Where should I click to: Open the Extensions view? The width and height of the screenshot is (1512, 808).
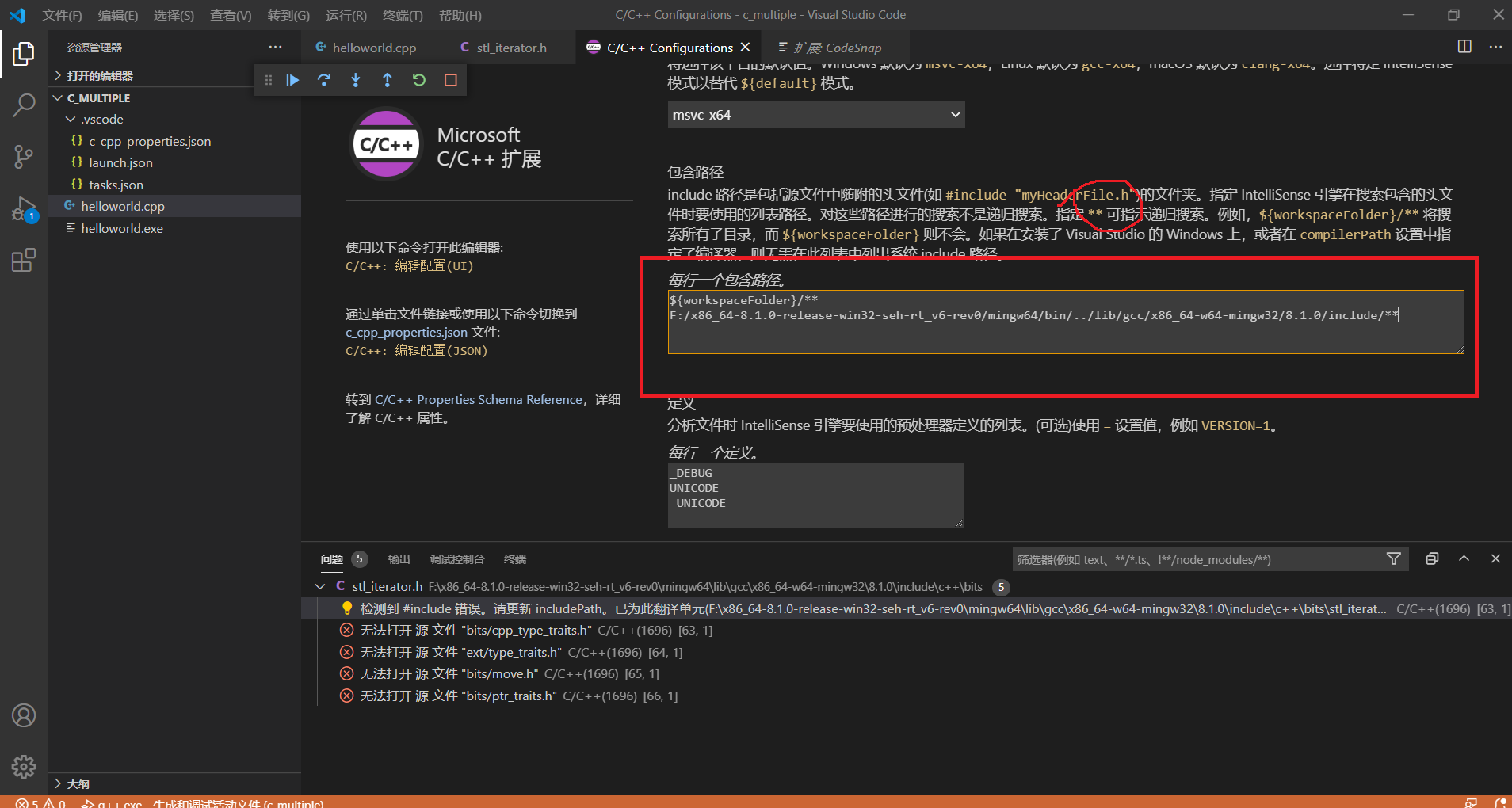coord(24,260)
